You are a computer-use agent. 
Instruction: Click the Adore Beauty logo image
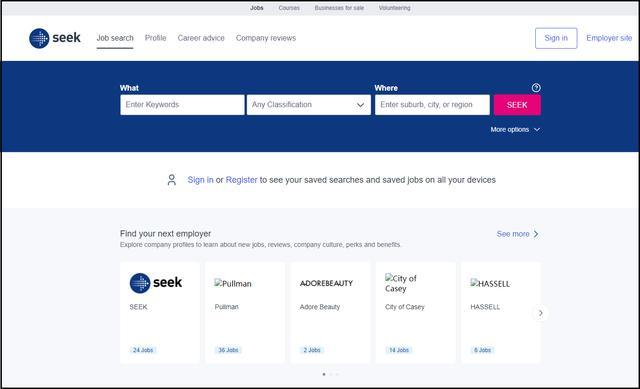[326, 283]
